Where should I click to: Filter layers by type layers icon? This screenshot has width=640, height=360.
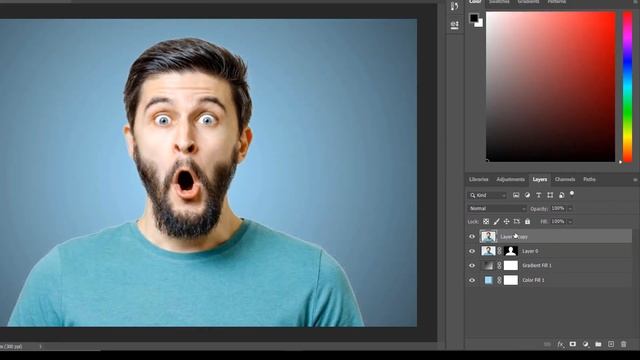(x=539, y=196)
